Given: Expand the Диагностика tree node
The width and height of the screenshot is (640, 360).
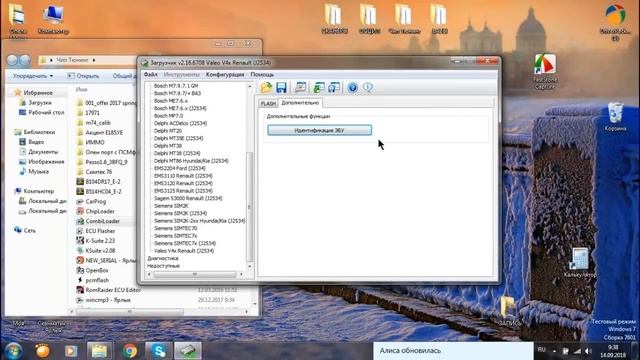Looking at the screenshot, I should (x=163, y=258).
